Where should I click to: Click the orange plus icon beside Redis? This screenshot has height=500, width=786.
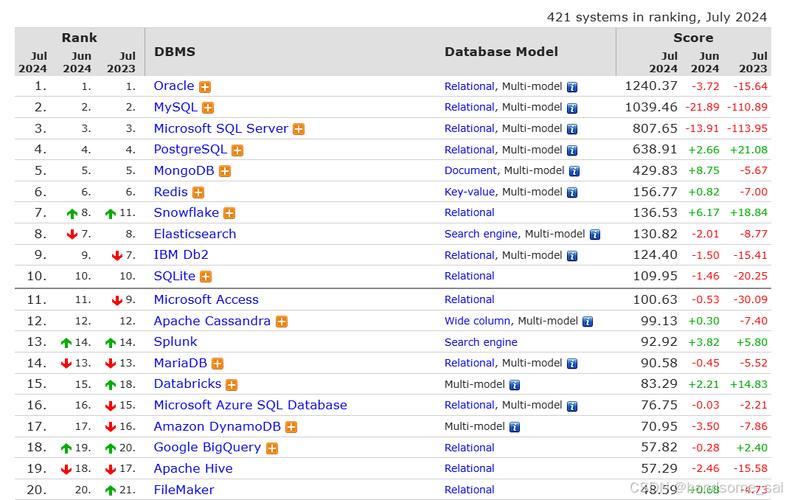[x=198, y=193]
